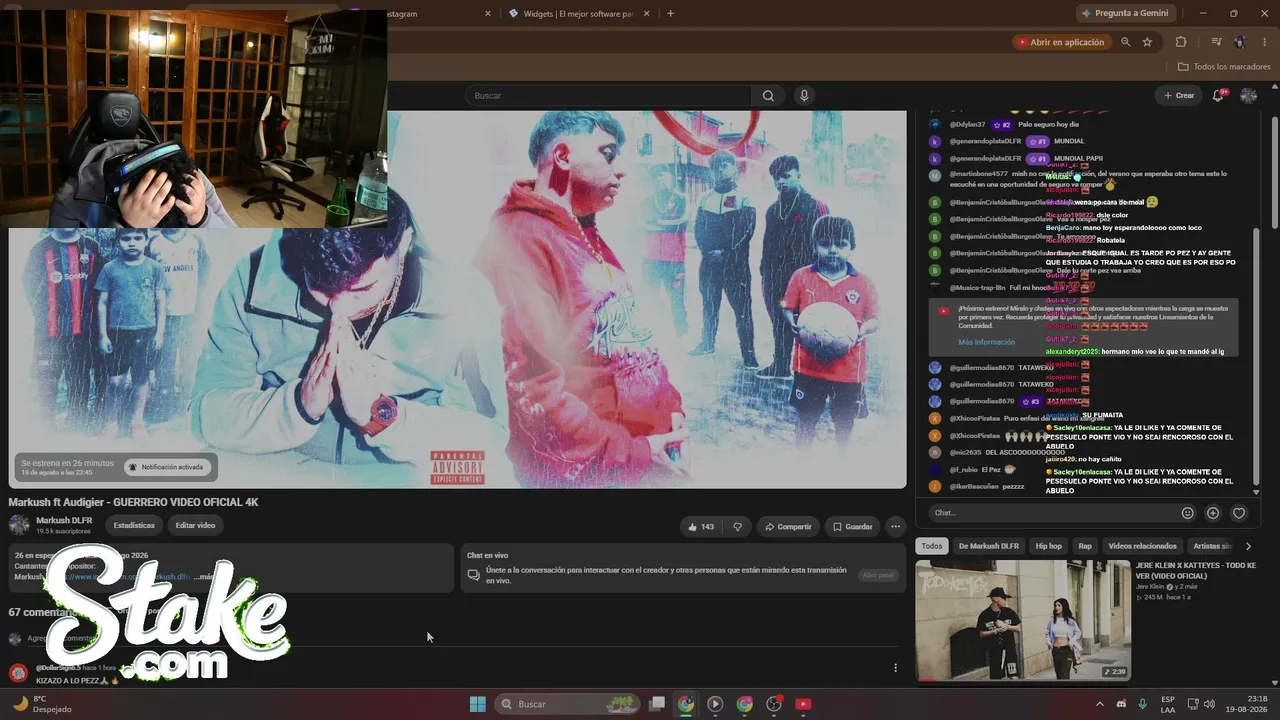1280x720 pixels.
Task: Click the chat message input field
Action: point(1052,513)
